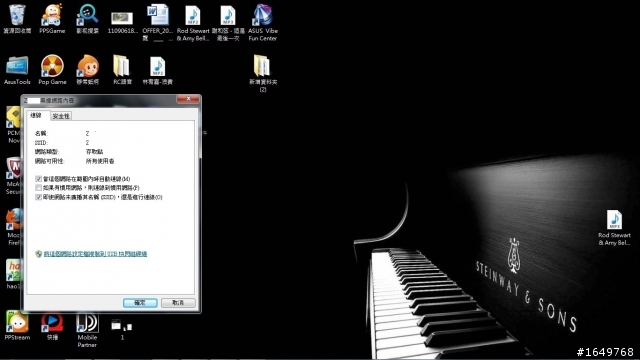Launch the orange monkey shortcut

(x=87, y=70)
